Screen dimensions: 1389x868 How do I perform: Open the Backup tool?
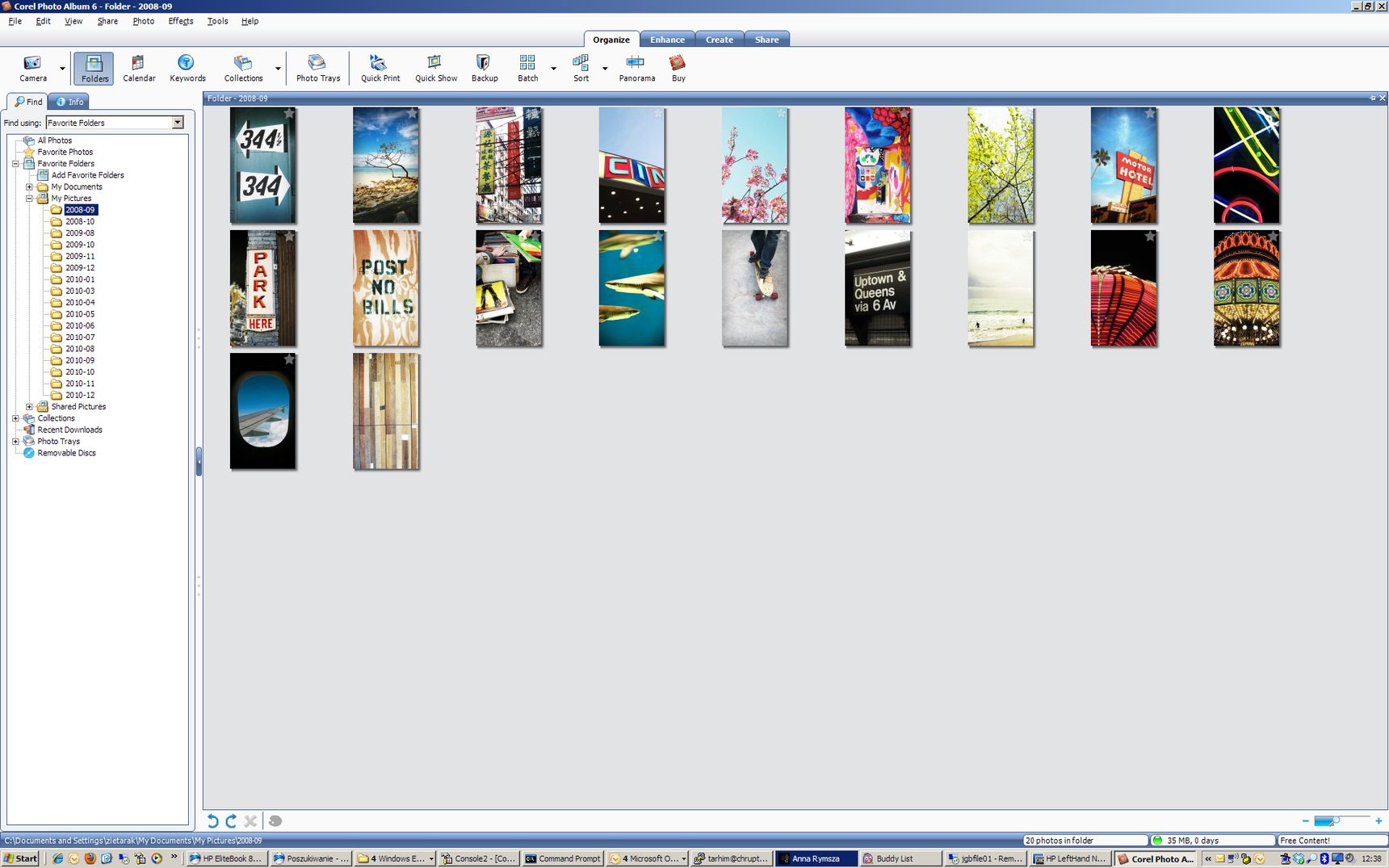coord(484,68)
